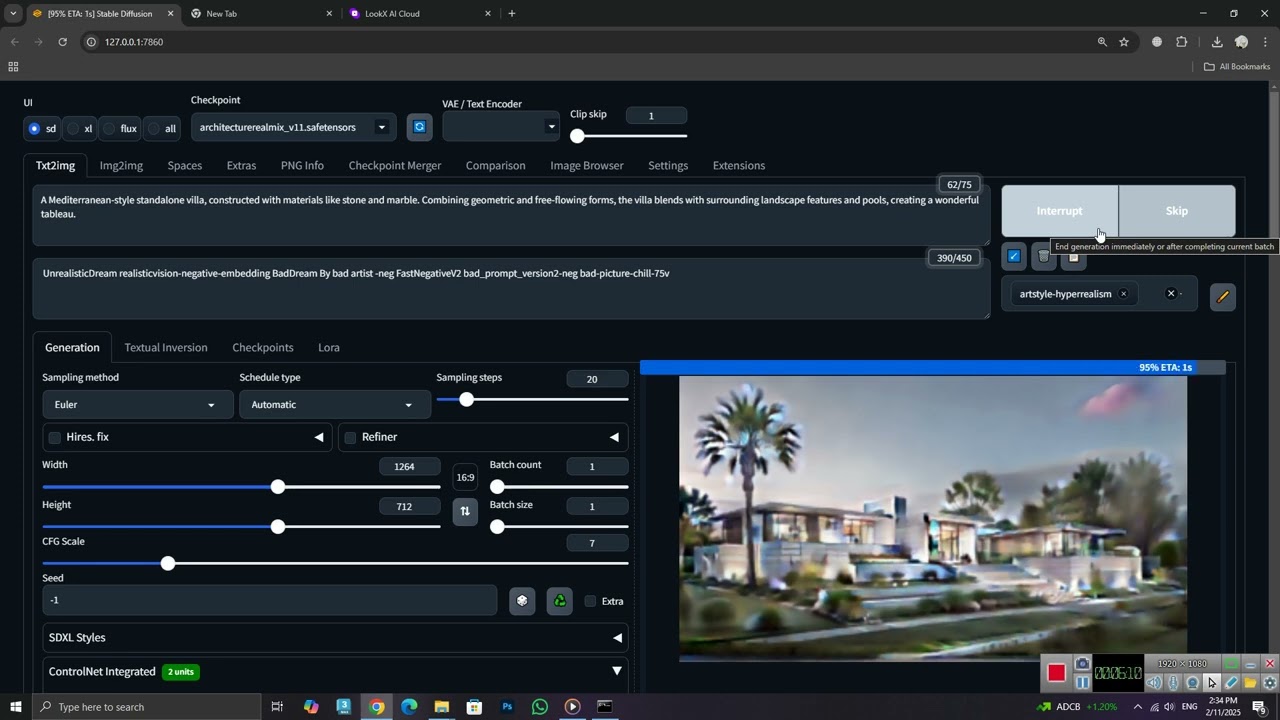
Task: Click the 16:9 aspect ratio button
Action: [x=465, y=477]
